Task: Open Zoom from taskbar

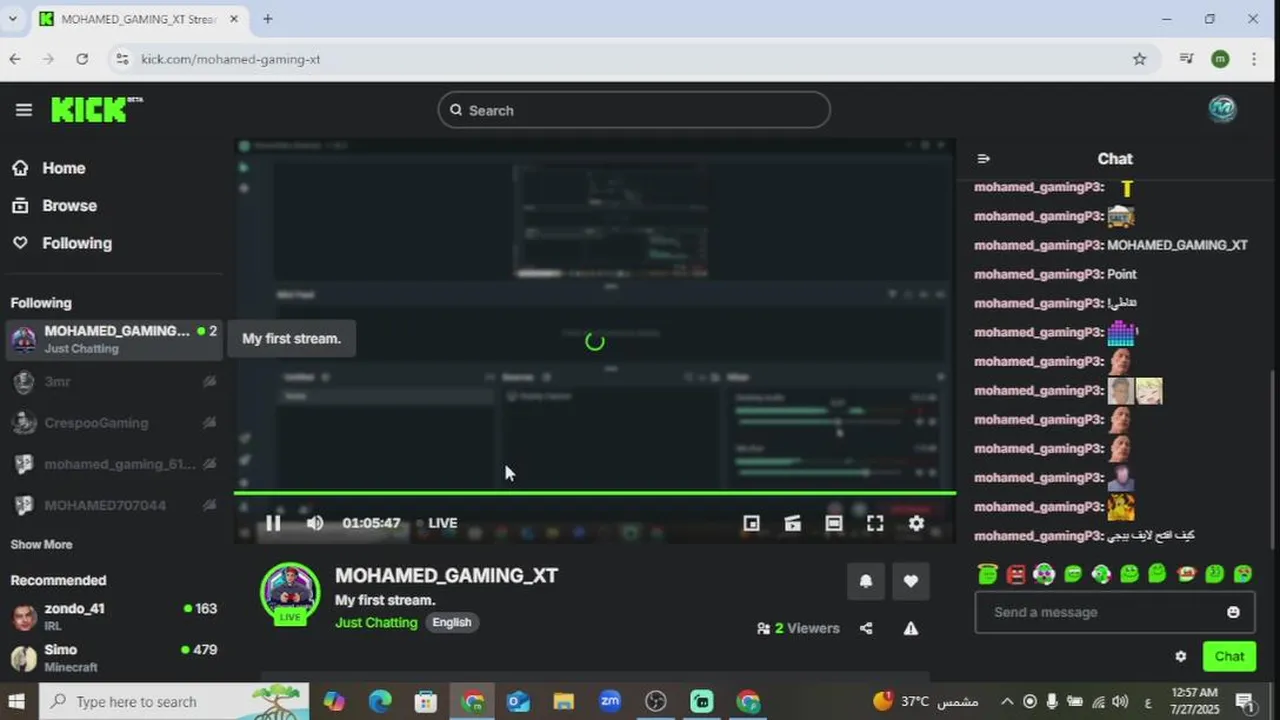Action: point(610,702)
